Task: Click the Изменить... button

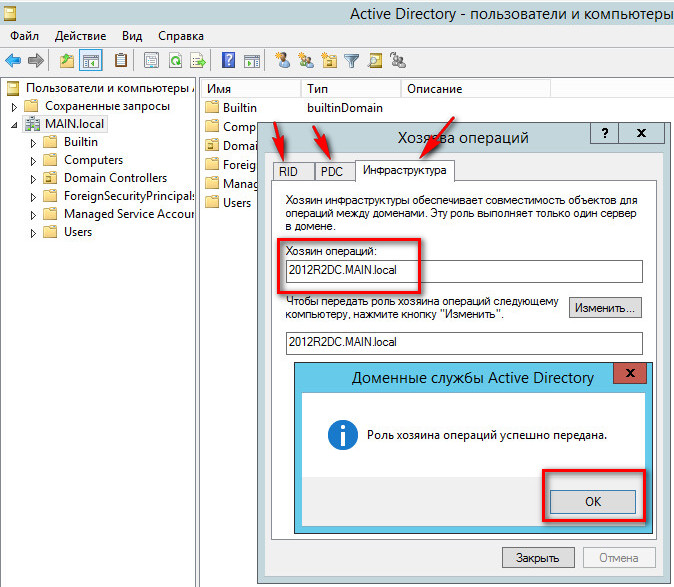Action: [605, 308]
